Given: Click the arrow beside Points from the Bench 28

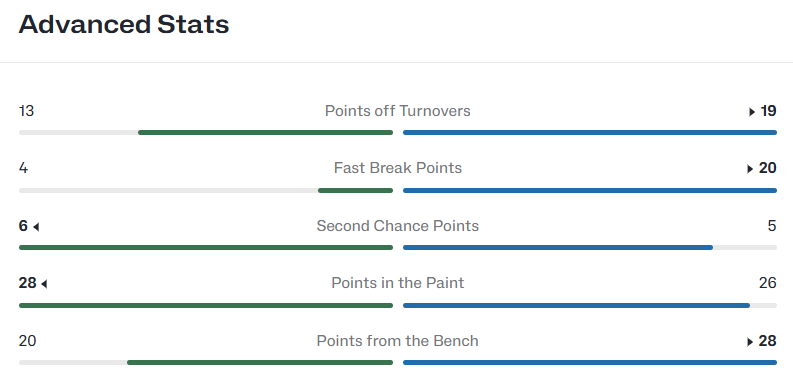Looking at the screenshot, I should [750, 342].
